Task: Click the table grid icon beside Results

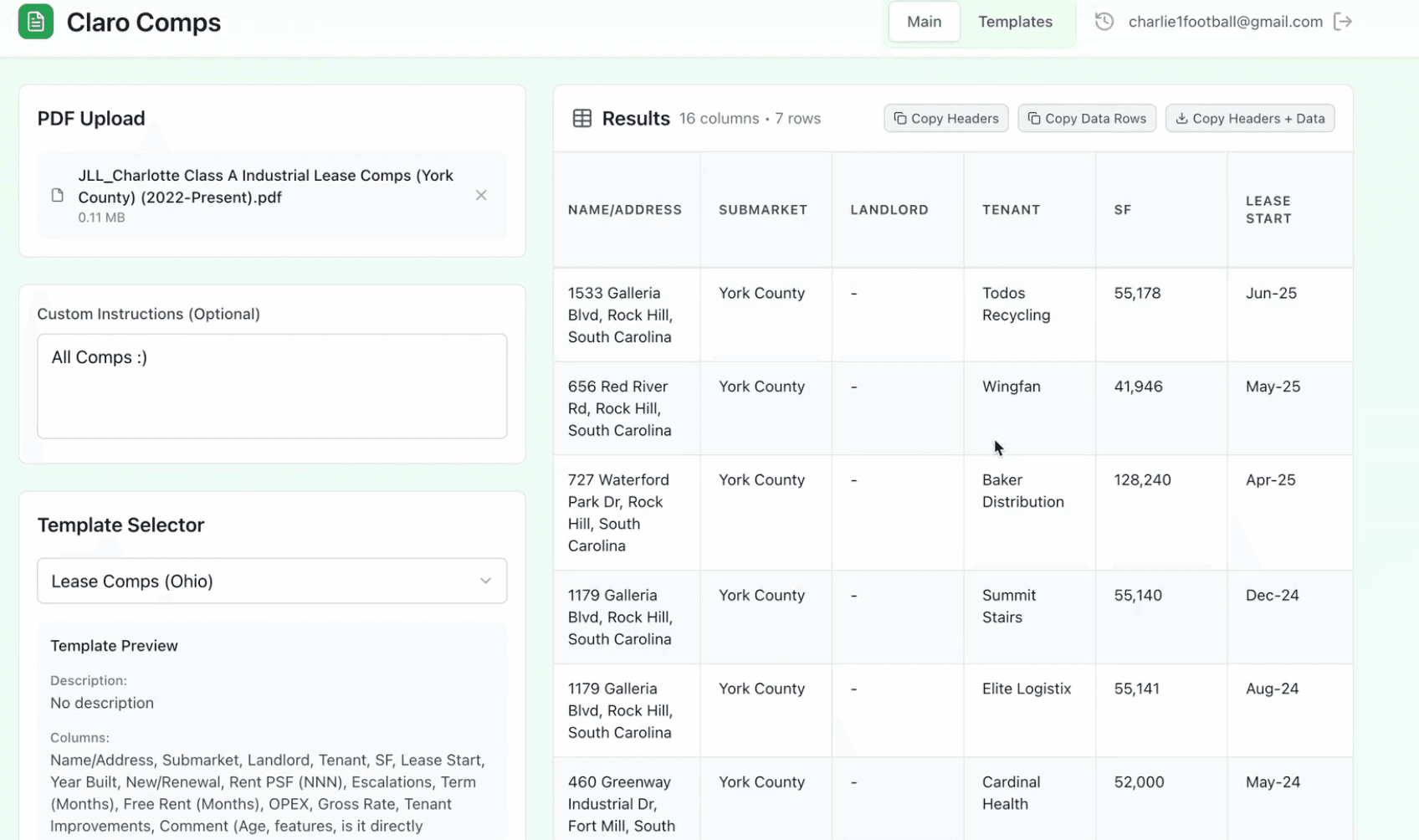Action: click(x=581, y=118)
